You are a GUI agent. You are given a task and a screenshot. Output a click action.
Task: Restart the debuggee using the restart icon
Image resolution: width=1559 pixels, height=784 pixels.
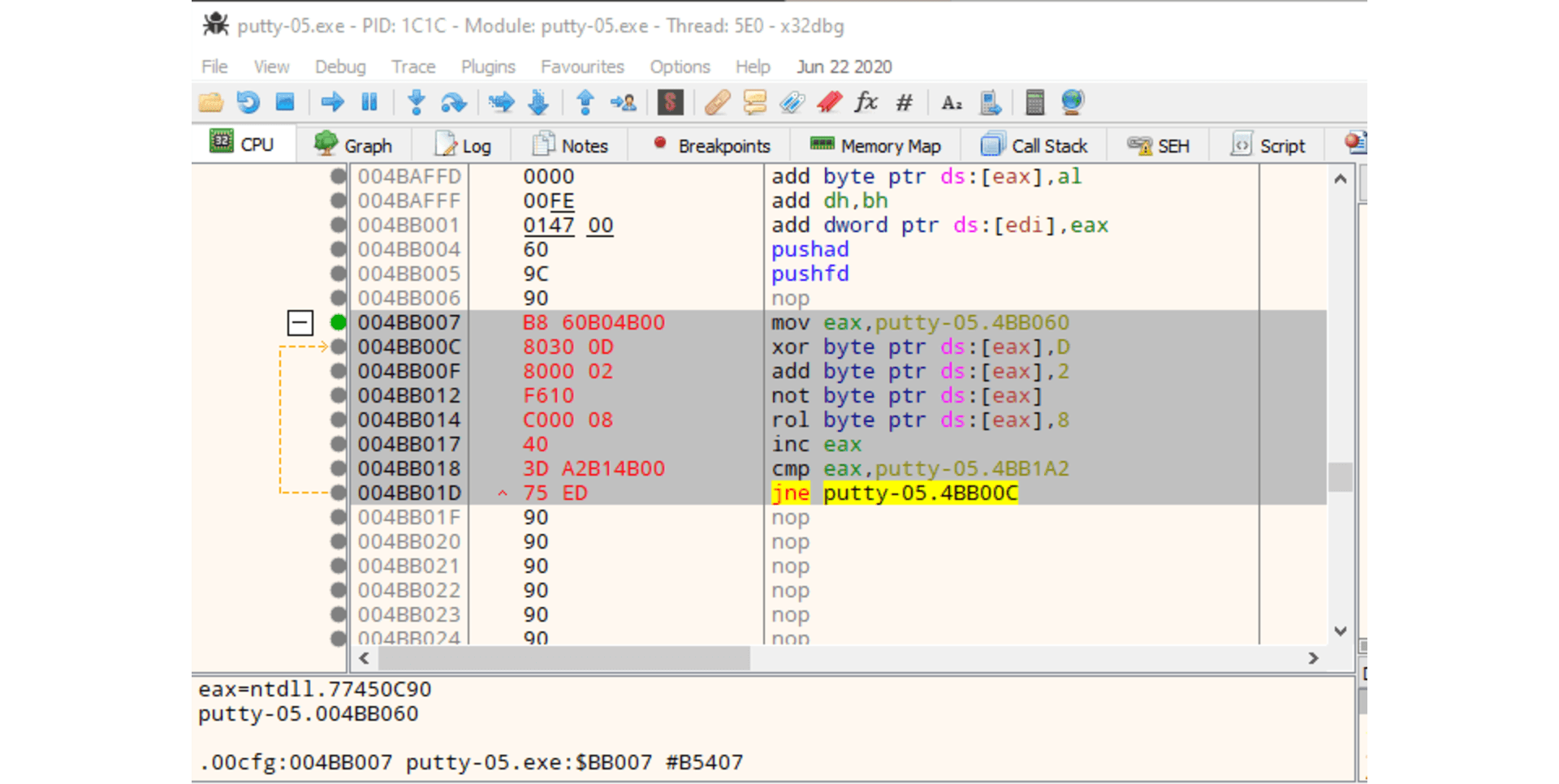coord(248,102)
